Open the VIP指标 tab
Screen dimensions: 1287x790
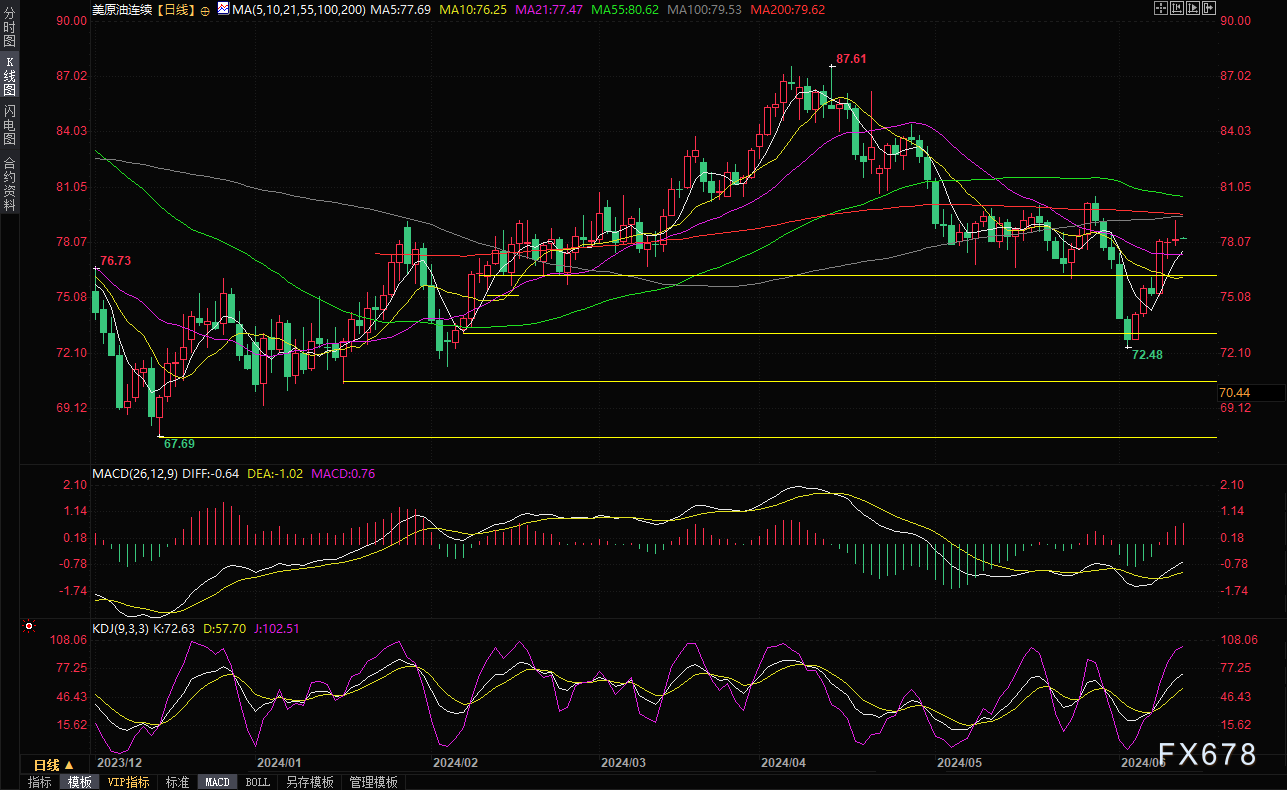tap(129, 782)
